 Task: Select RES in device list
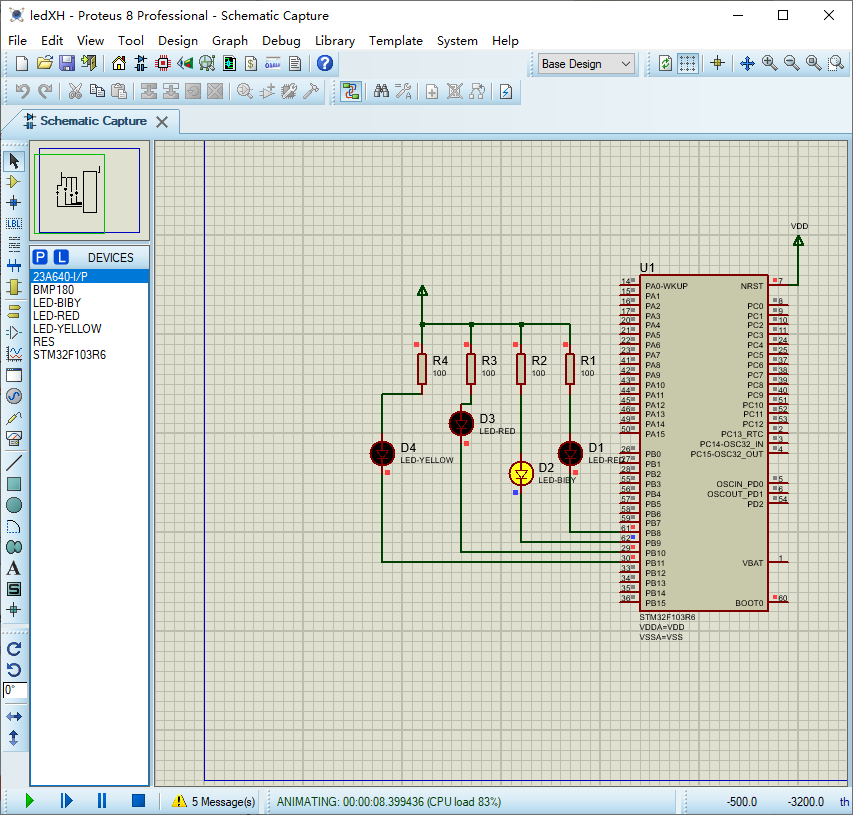point(89,342)
